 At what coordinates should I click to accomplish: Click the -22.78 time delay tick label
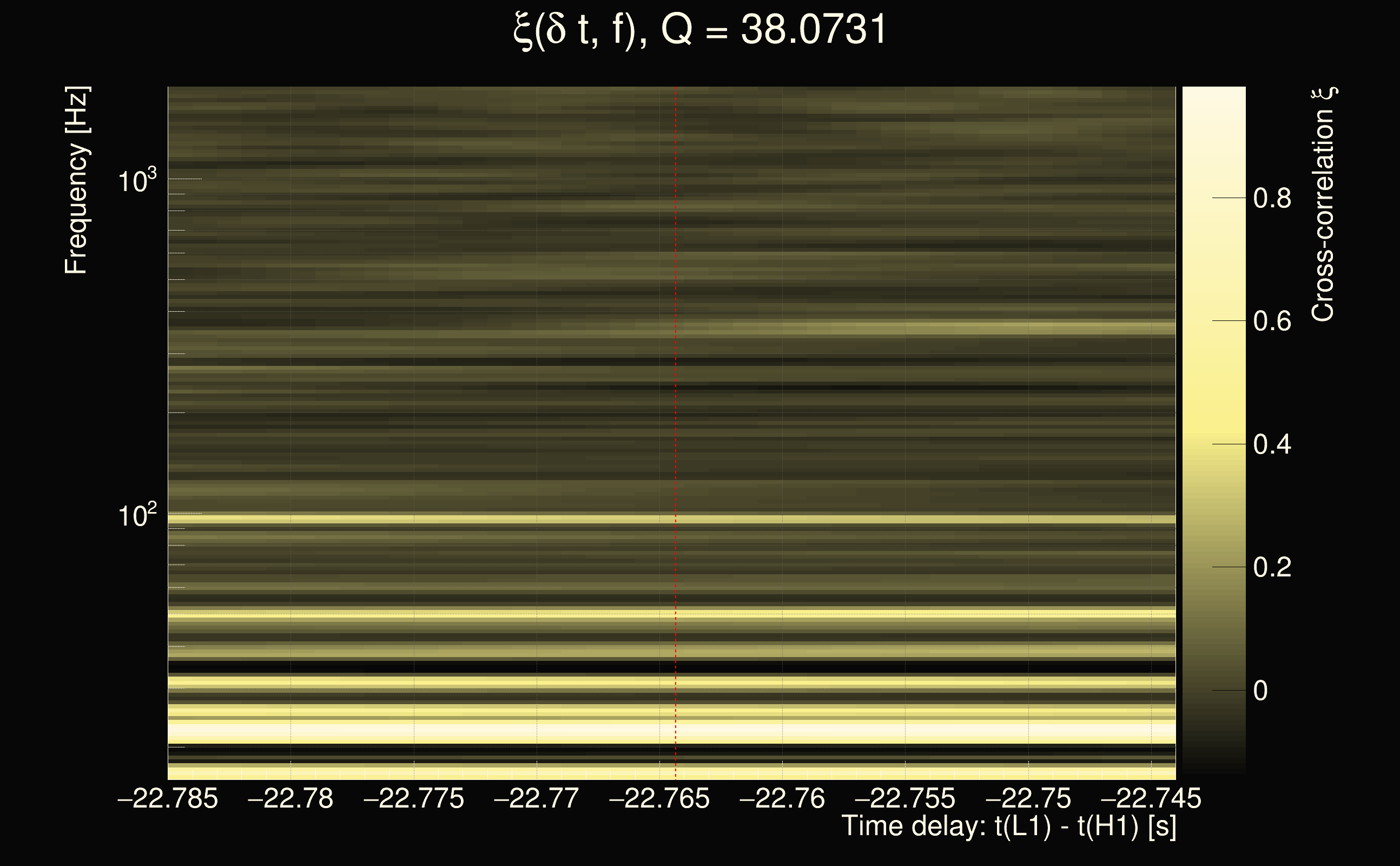pos(290,798)
